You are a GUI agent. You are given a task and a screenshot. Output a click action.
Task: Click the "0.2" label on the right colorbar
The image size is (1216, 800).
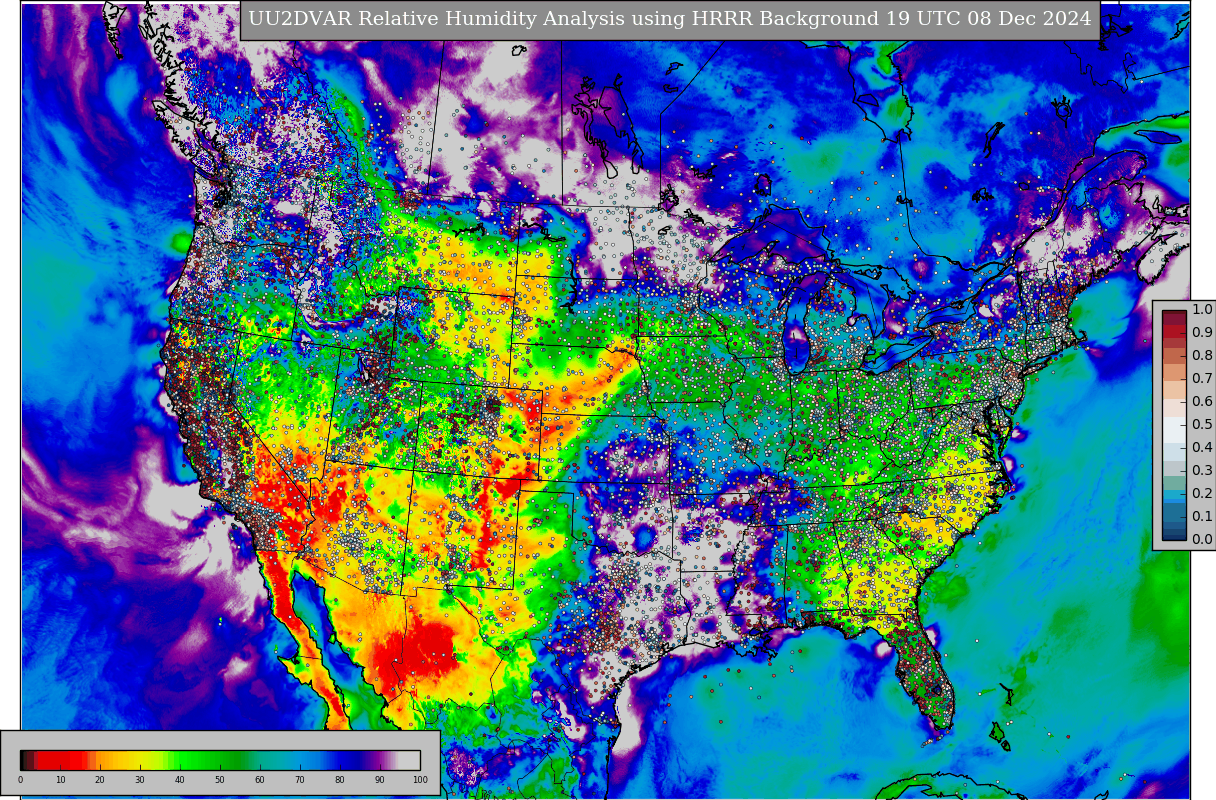coord(1202,494)
